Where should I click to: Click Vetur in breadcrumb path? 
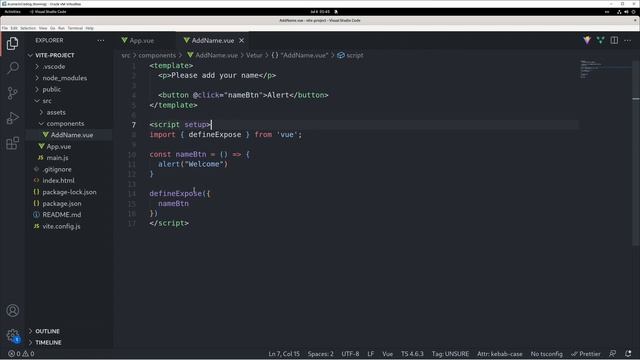point(254,55)
